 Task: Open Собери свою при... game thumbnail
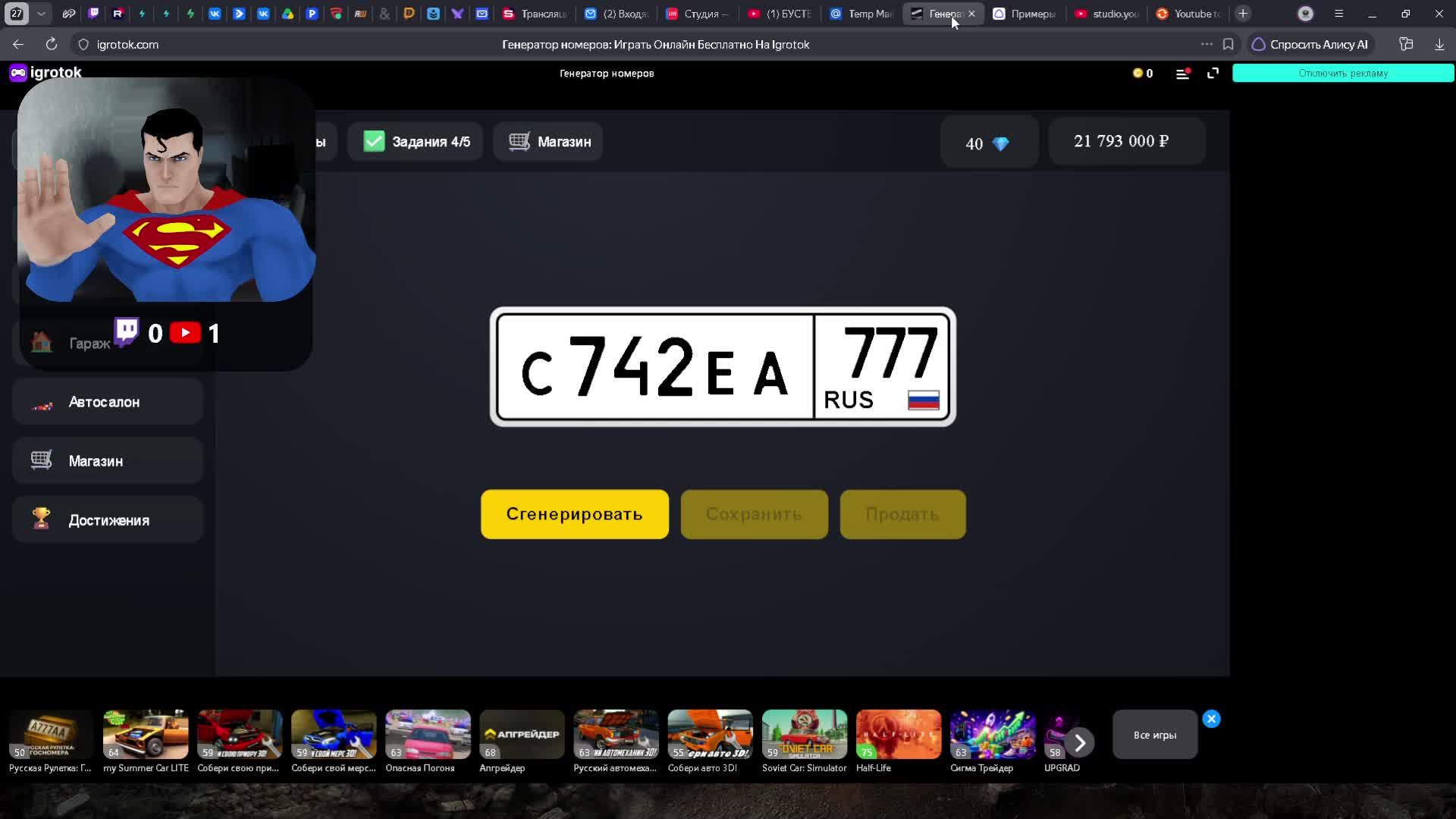pyautogui.click(x=240, y=734)
